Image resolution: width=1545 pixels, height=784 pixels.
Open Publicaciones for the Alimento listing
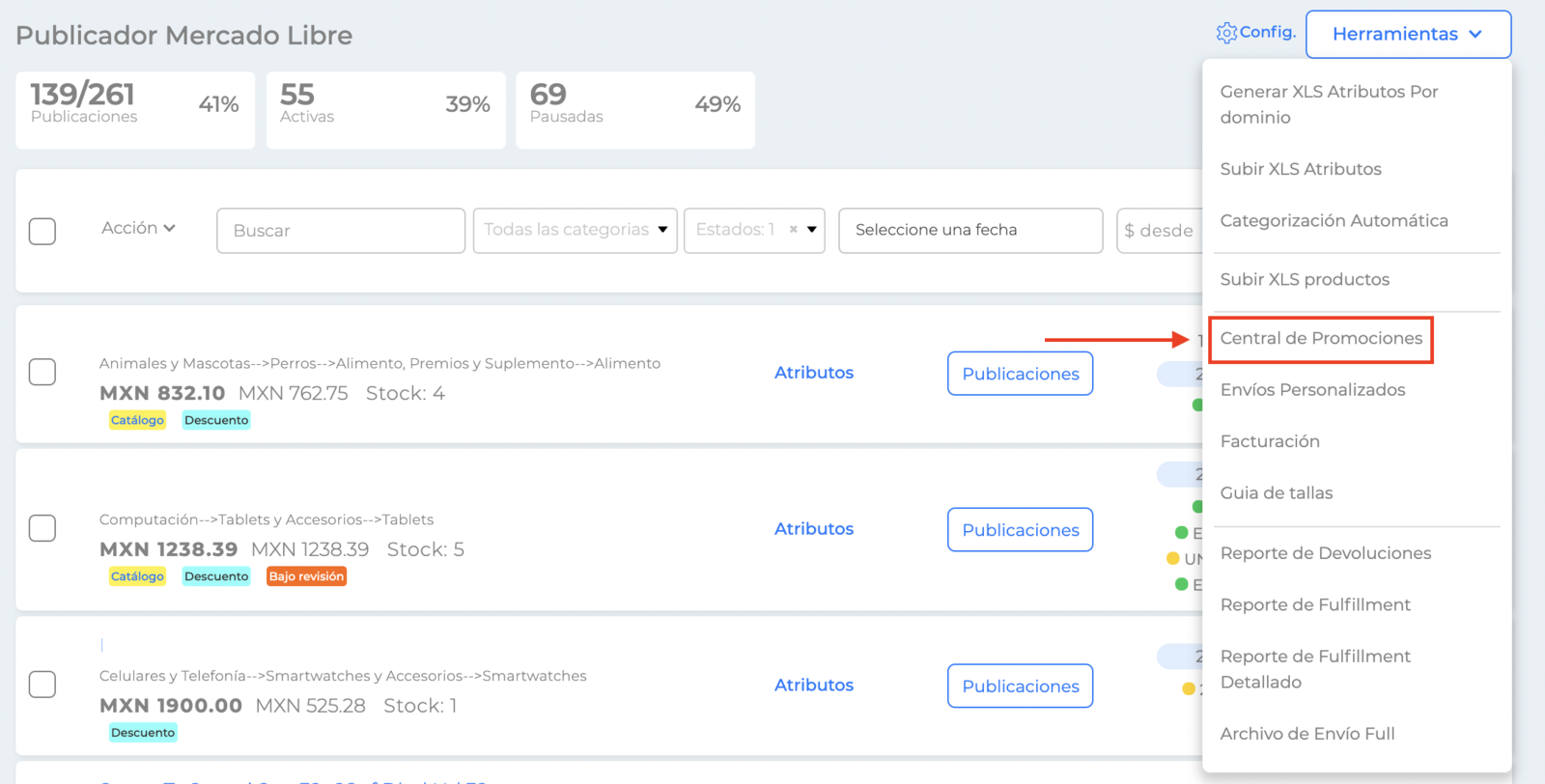coord(1021,374)
